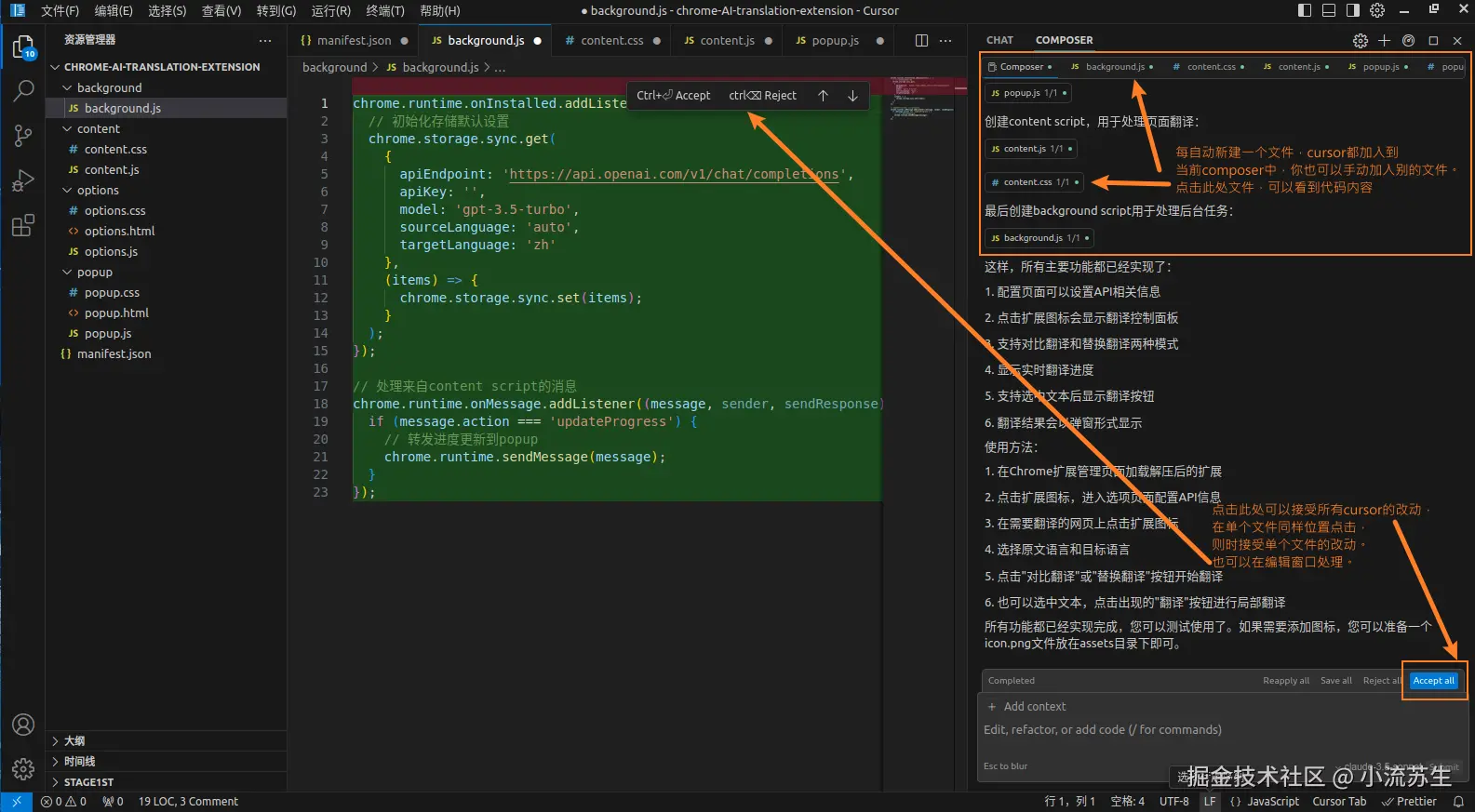Screen dimensions: 1475x812
Task: Toggle the secondary sidebar layout button
Action: point(1353,10)
